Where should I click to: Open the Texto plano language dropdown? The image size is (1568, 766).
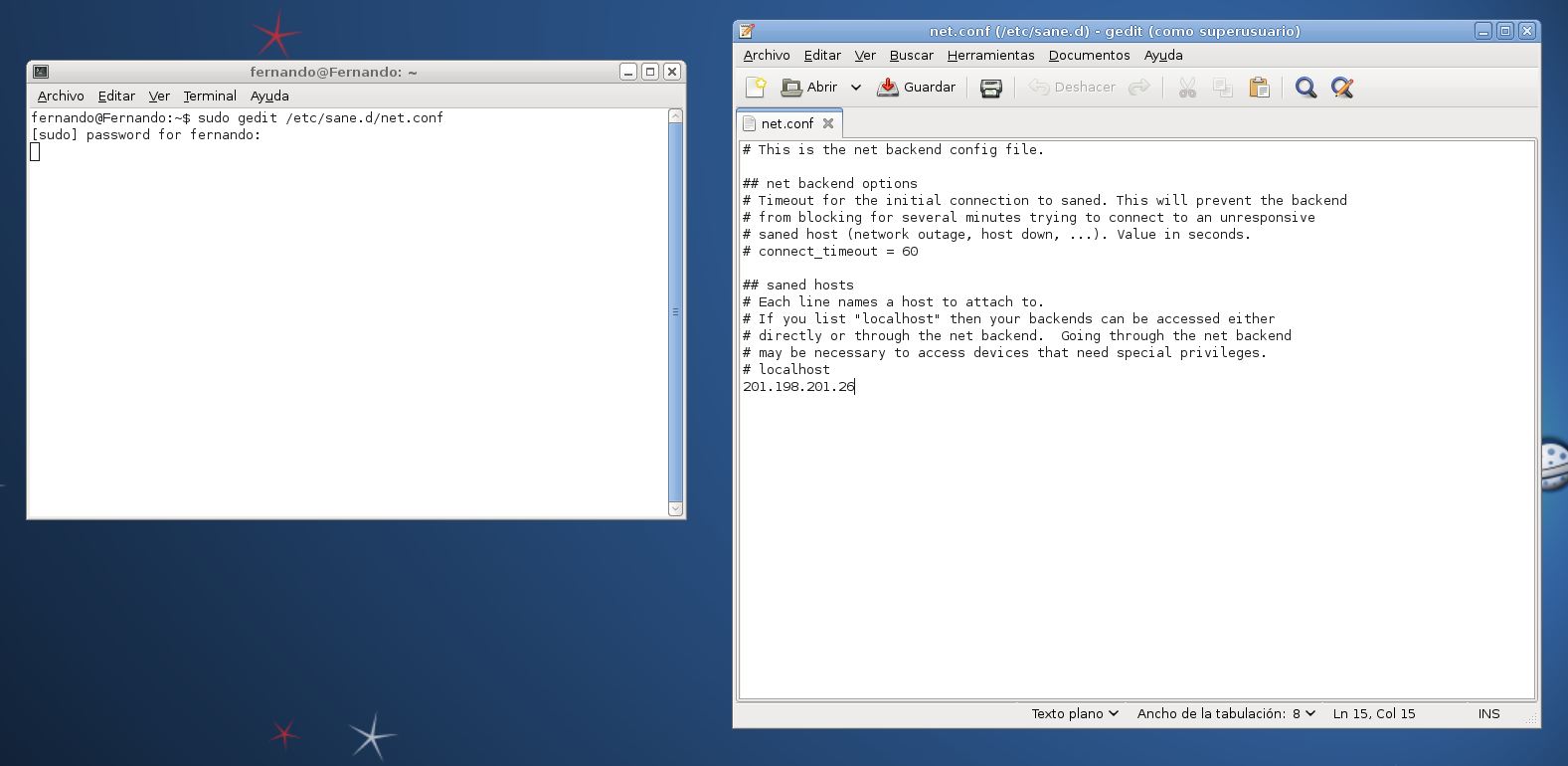click(1075, 713)
